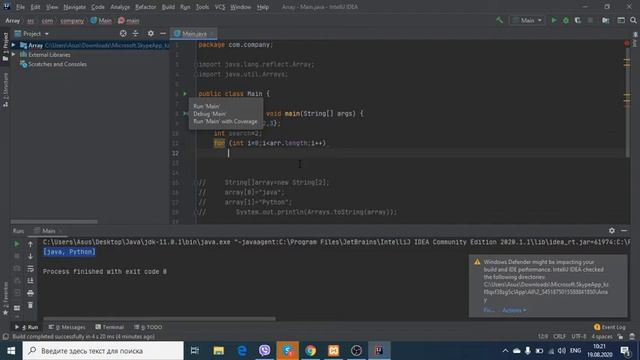Click the ENG language indicator
Screen dimensions: 640x360
point(576,351)
